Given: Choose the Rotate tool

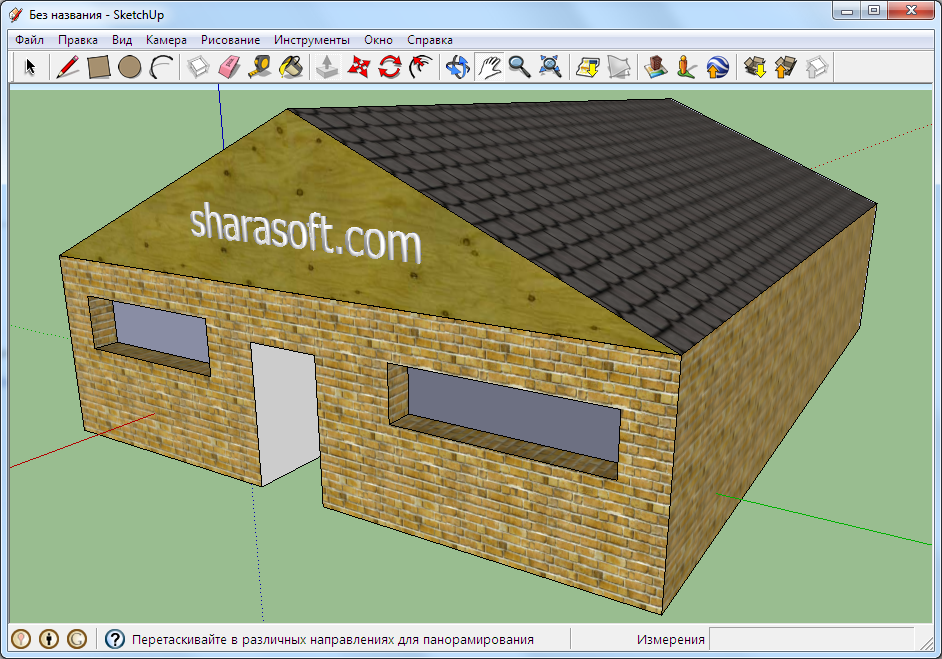Looking at the screenshot, I should pos(390,67).
